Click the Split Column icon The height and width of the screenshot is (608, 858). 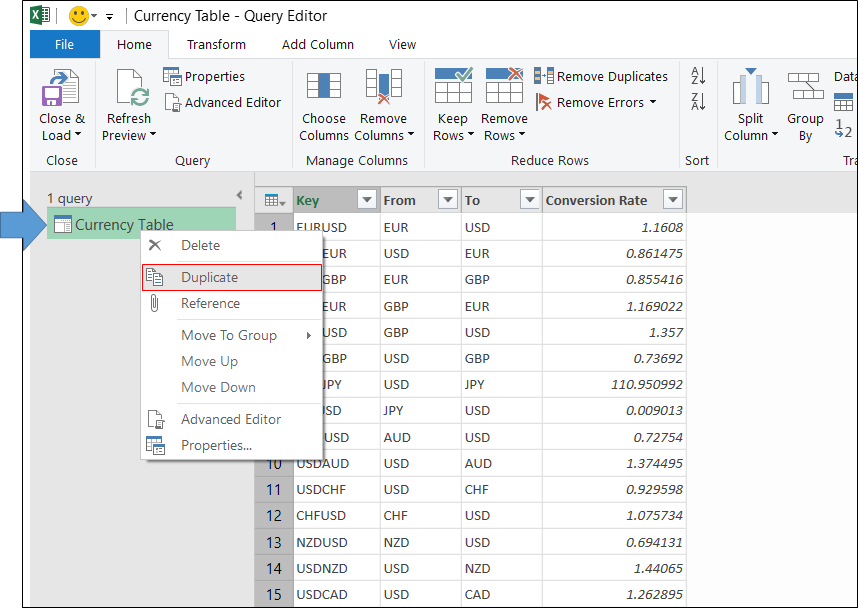(x=750, y=86)
